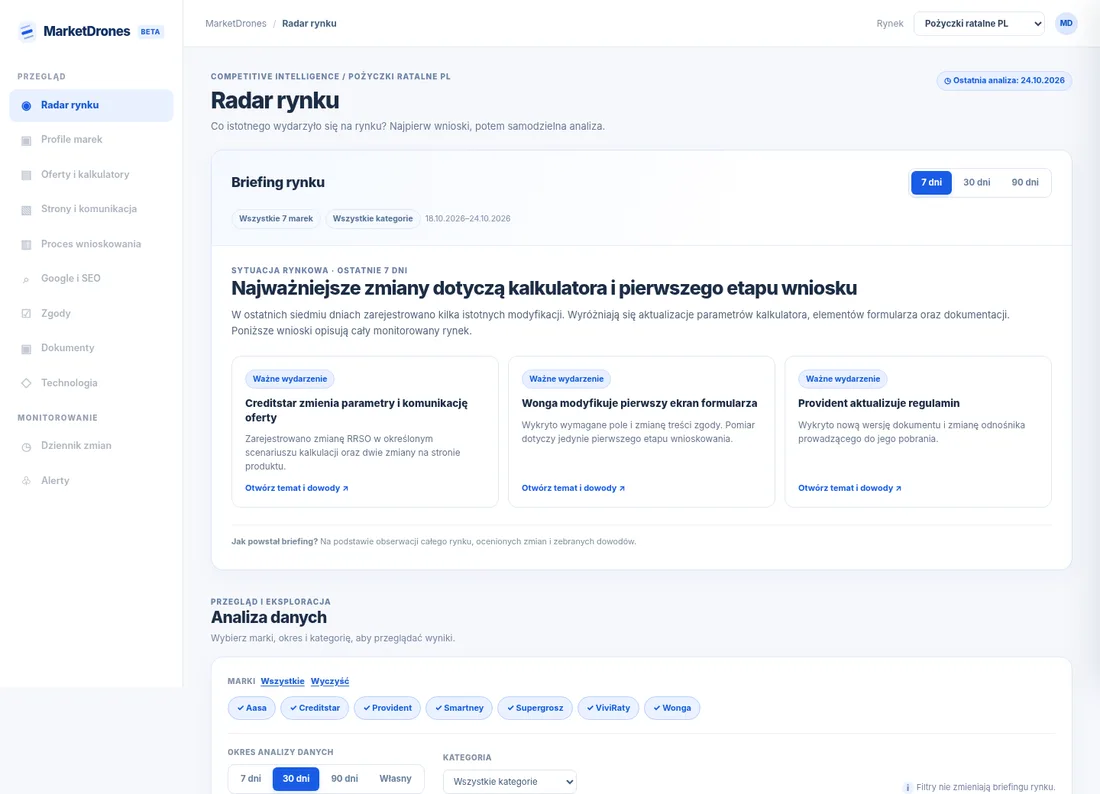Click Wonga modyfikuje pierwszy ekran formularza title
The width and height of the screenshot is (1100, 794).
tap(639, 403)
